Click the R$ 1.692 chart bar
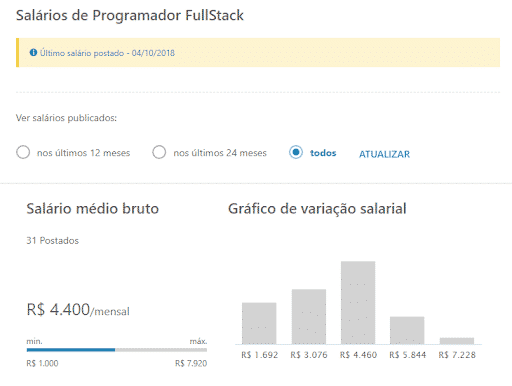This screenshot has width=512, height=386. pos(259,323)
